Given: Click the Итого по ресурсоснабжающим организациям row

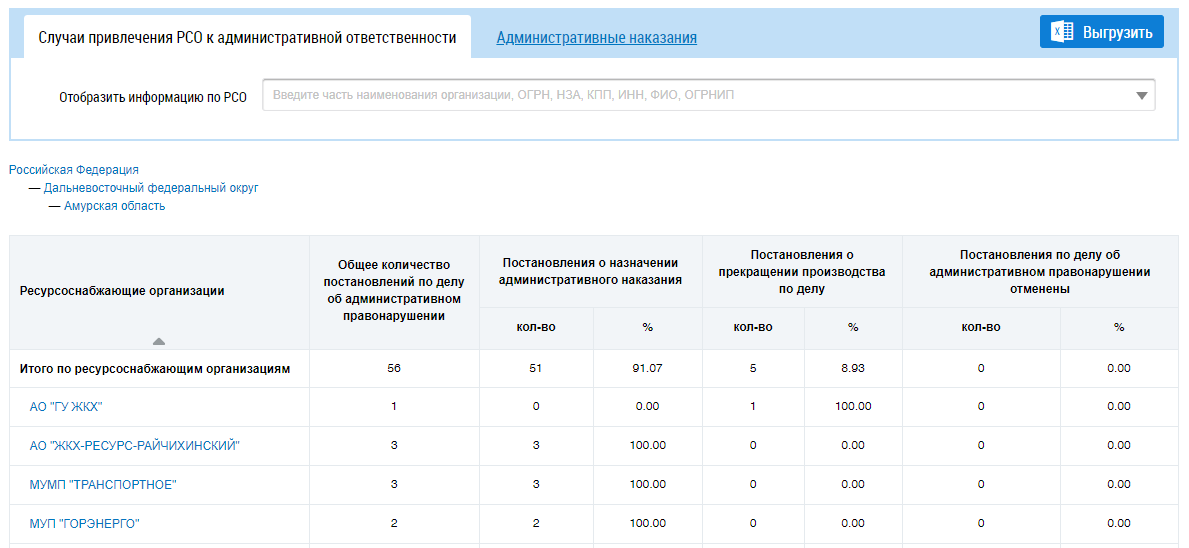Looking at the screenshot, I should point(155,369).
